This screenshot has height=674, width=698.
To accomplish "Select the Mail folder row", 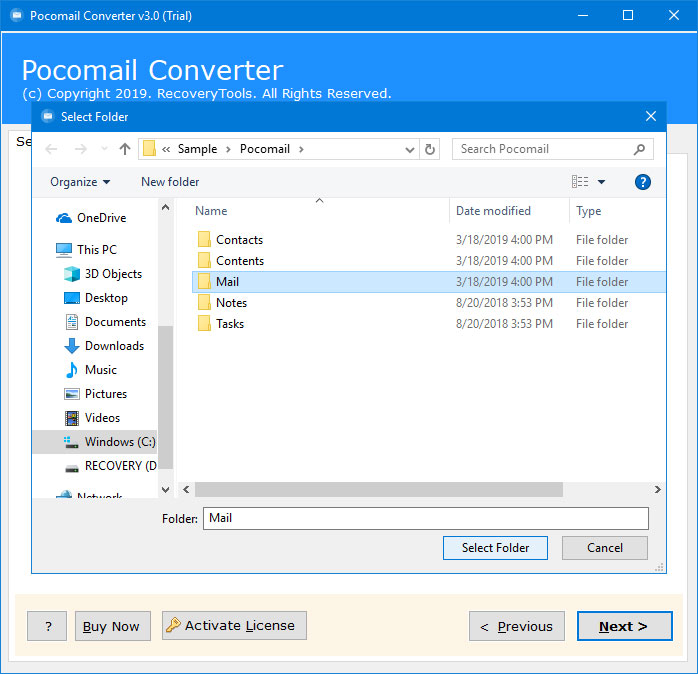I will pyautogui.click(x=429, y=282).
